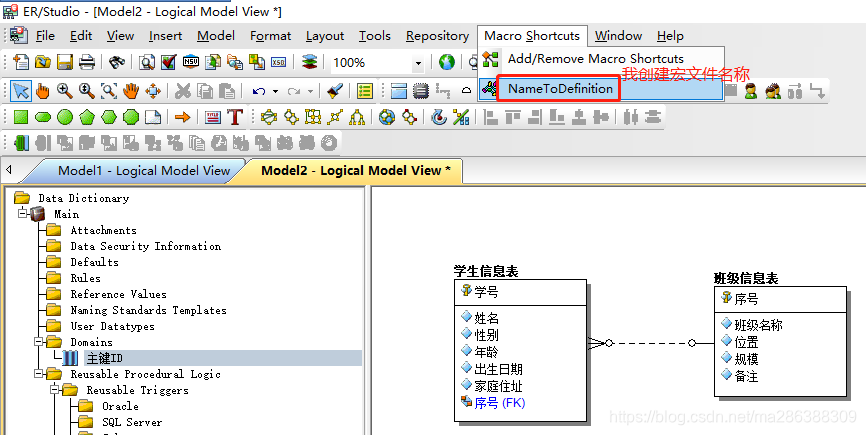Click the binoculars Find icon
The height and width of the screenshot is (435, 866).
(x=116, y=62)
